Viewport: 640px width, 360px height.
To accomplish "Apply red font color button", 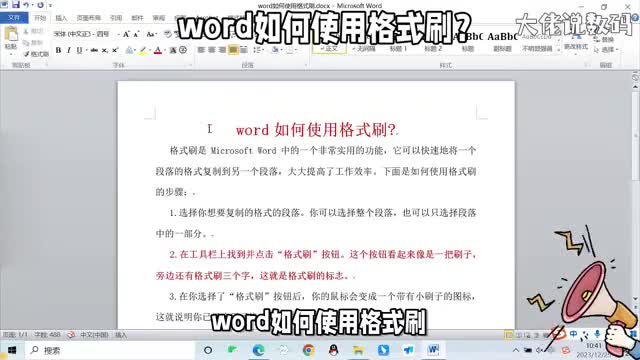I will [158, 50].
